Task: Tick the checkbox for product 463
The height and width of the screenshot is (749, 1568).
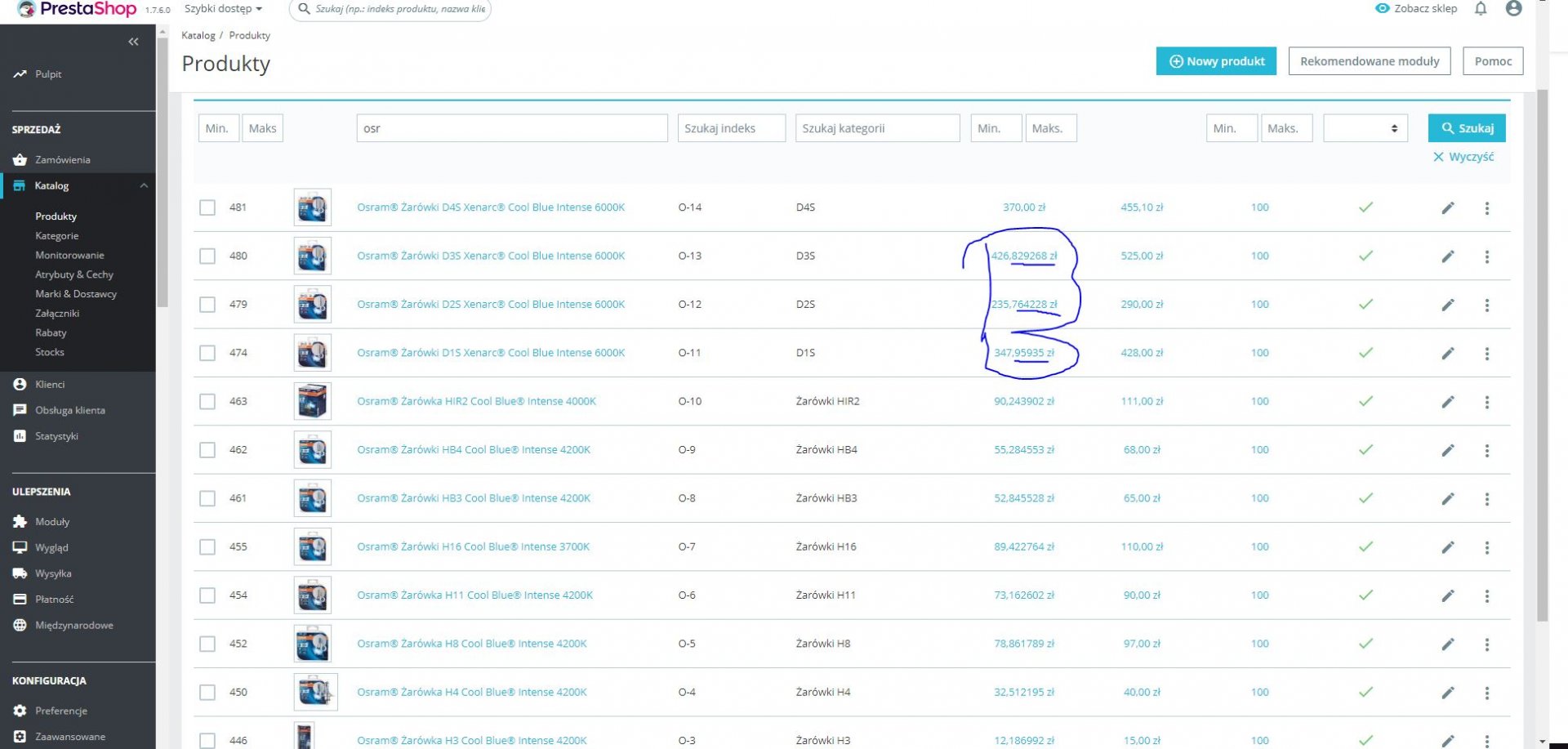Action: [x=207, y=401]
